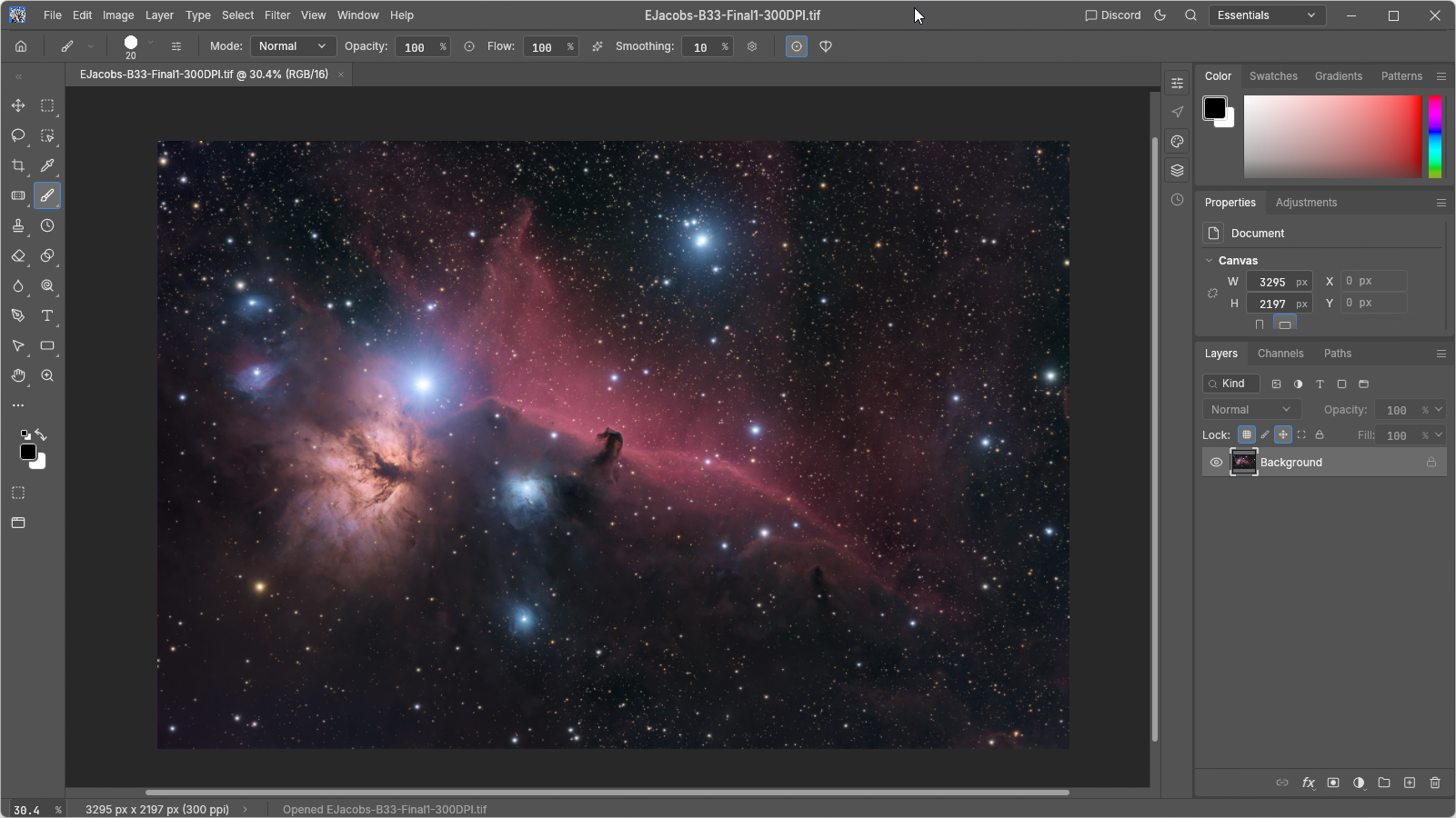Toggle lock image pixels brush
This screenshot has height=818, width=1456.
pyautogui.click(x=1265, y=434)
